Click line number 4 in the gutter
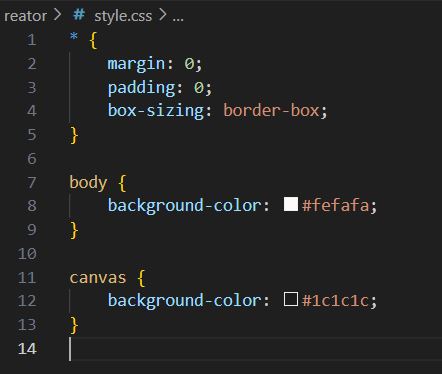 (32, 111)
